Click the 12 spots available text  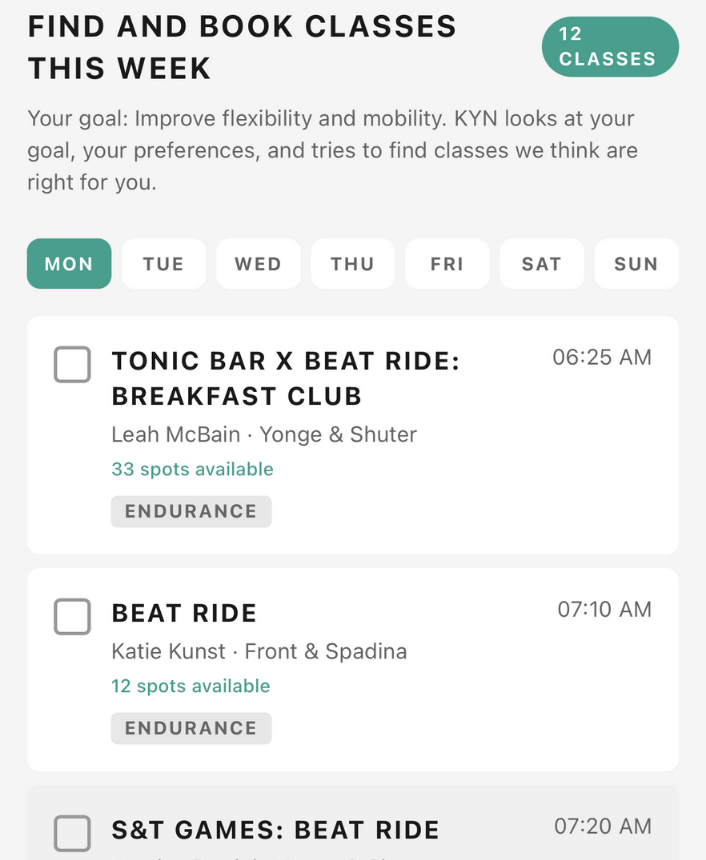point(190,686)
